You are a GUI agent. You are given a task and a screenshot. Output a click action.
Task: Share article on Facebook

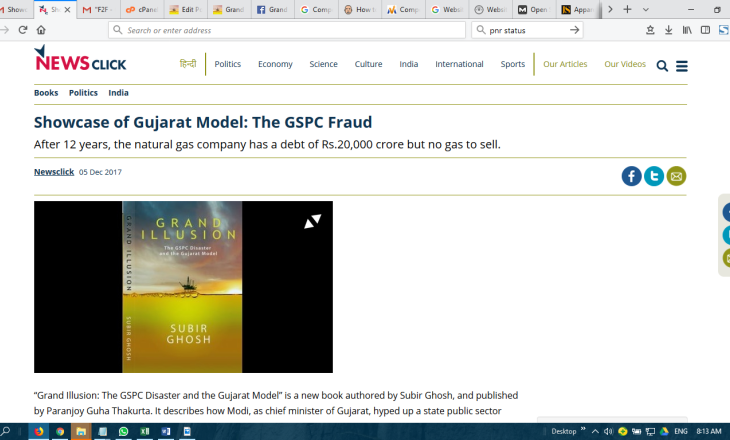pos(631,176)
